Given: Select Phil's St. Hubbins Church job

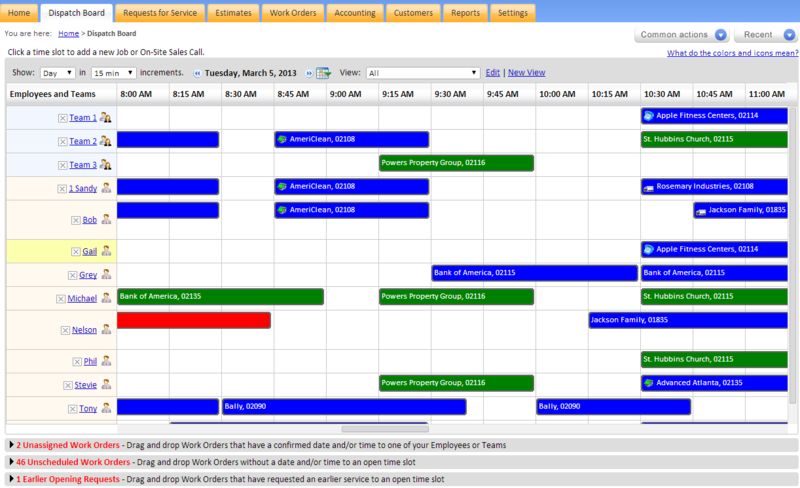Looking at the screenshot, I should 714,359.
